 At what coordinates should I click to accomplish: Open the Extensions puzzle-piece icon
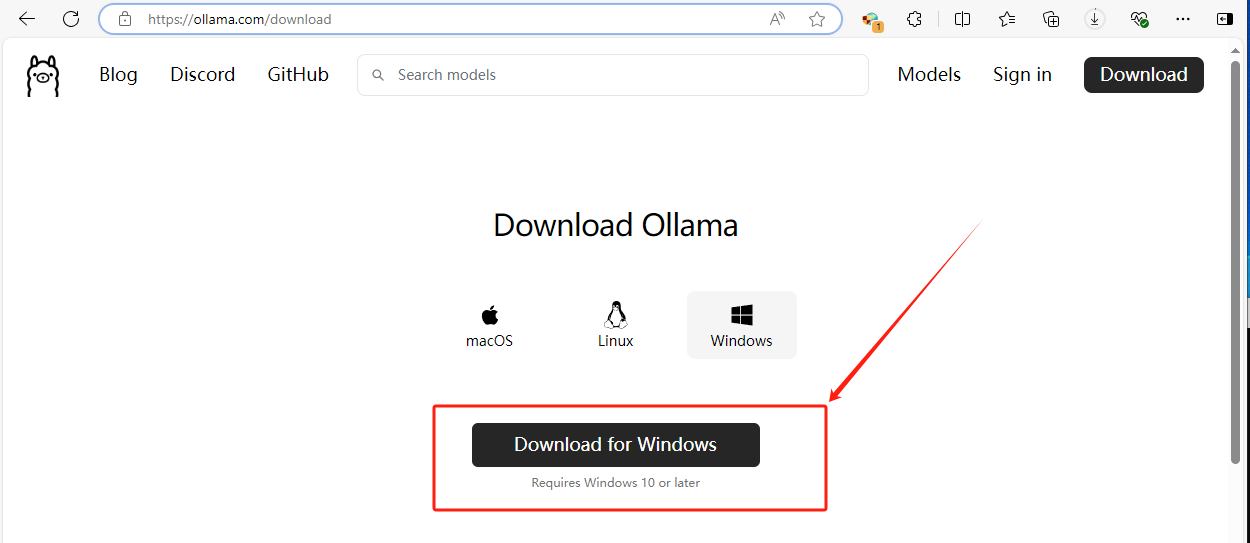914,19
